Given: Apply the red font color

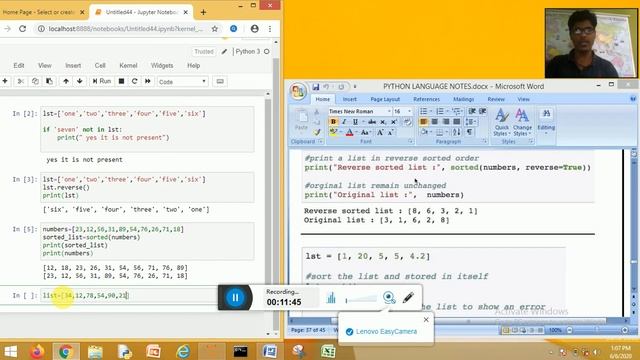Looking at the screenshot, I should pos(349,132).
